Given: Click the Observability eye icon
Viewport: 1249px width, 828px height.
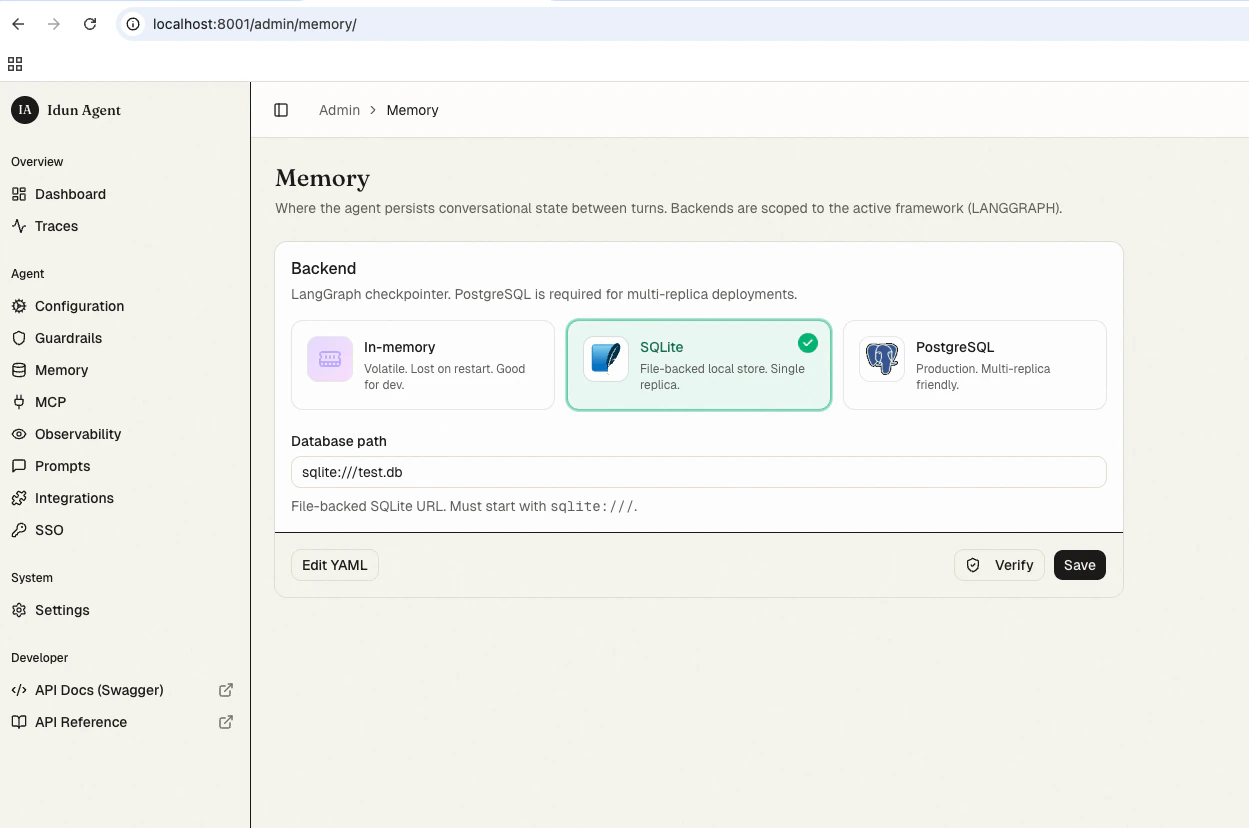Looking at the screenshot, I should (x=19, y=434).
